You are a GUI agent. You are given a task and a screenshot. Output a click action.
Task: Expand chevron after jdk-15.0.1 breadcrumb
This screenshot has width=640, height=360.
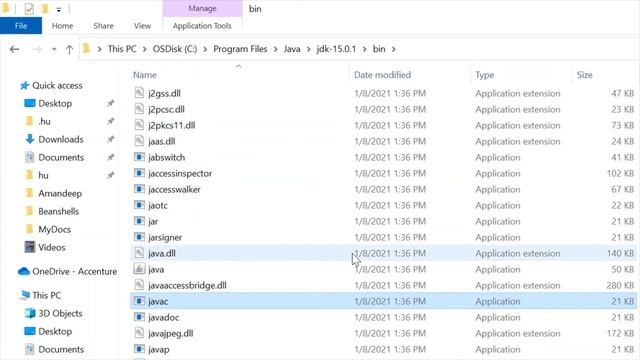364,49
